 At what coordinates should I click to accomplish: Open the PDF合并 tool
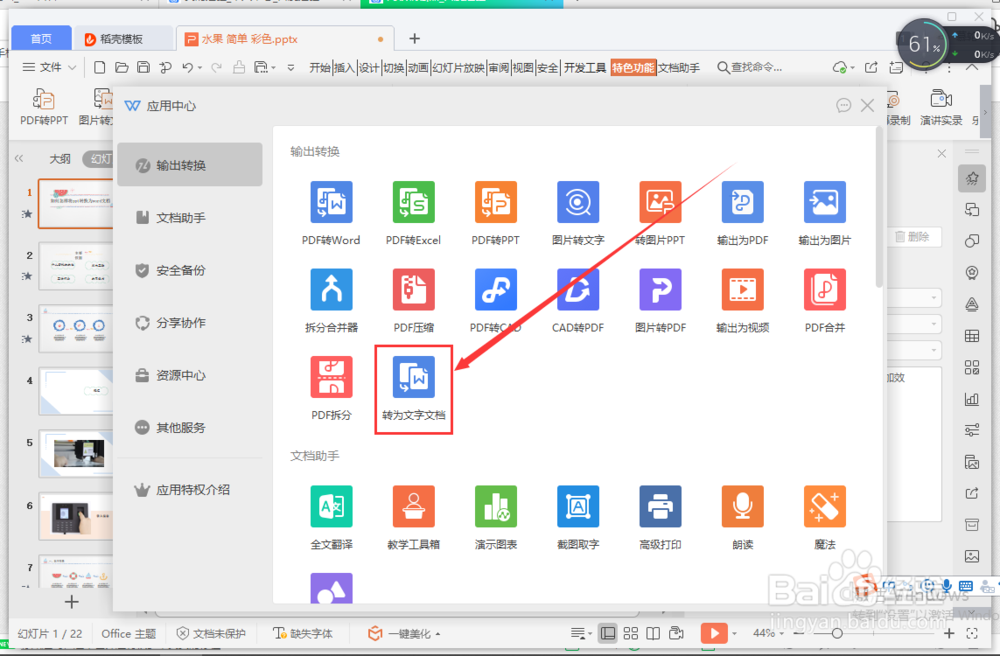point(825,300)
